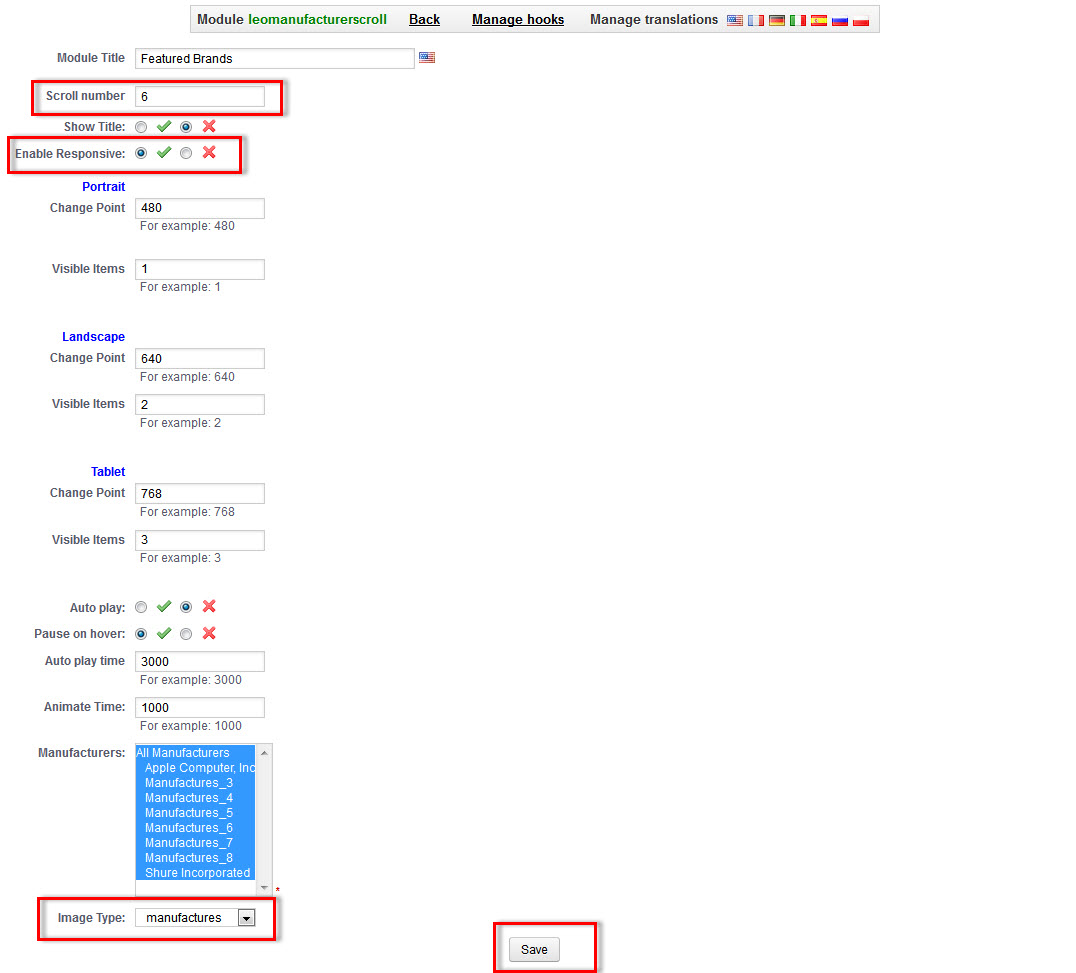Focus the Module Title input
This screenshot has width=1076, height=973.
click(274, 58)
